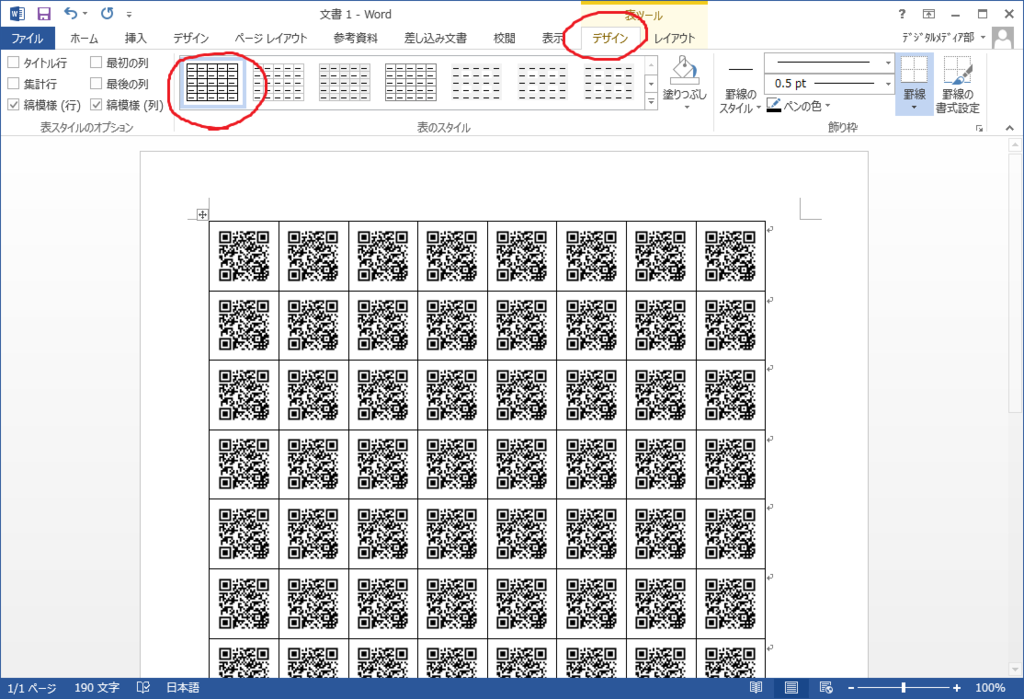Screen dimensions: 1024x699
Task: Select the fourth table style thumbnail
Action: point(410,82)
